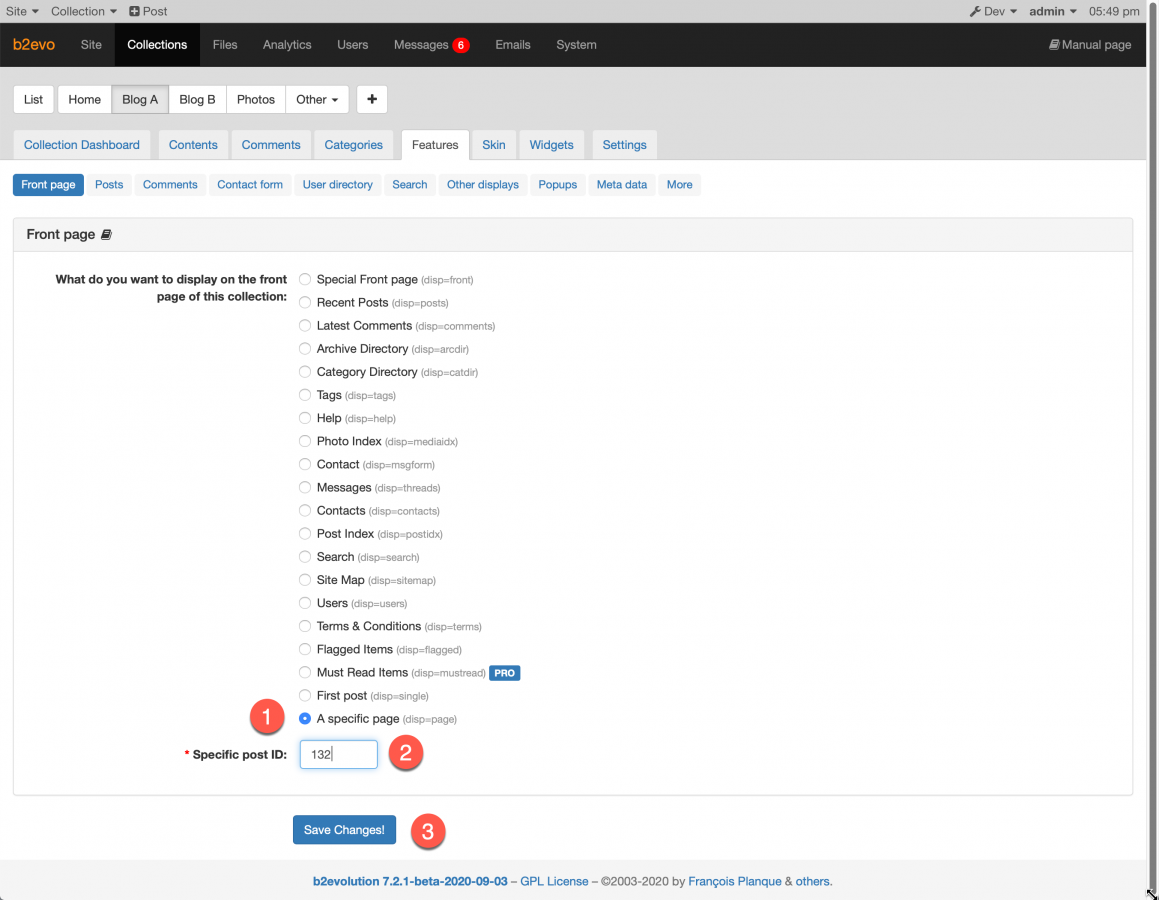
Task: Visit François Planque's link in the footer
Action: click(735, 881)
